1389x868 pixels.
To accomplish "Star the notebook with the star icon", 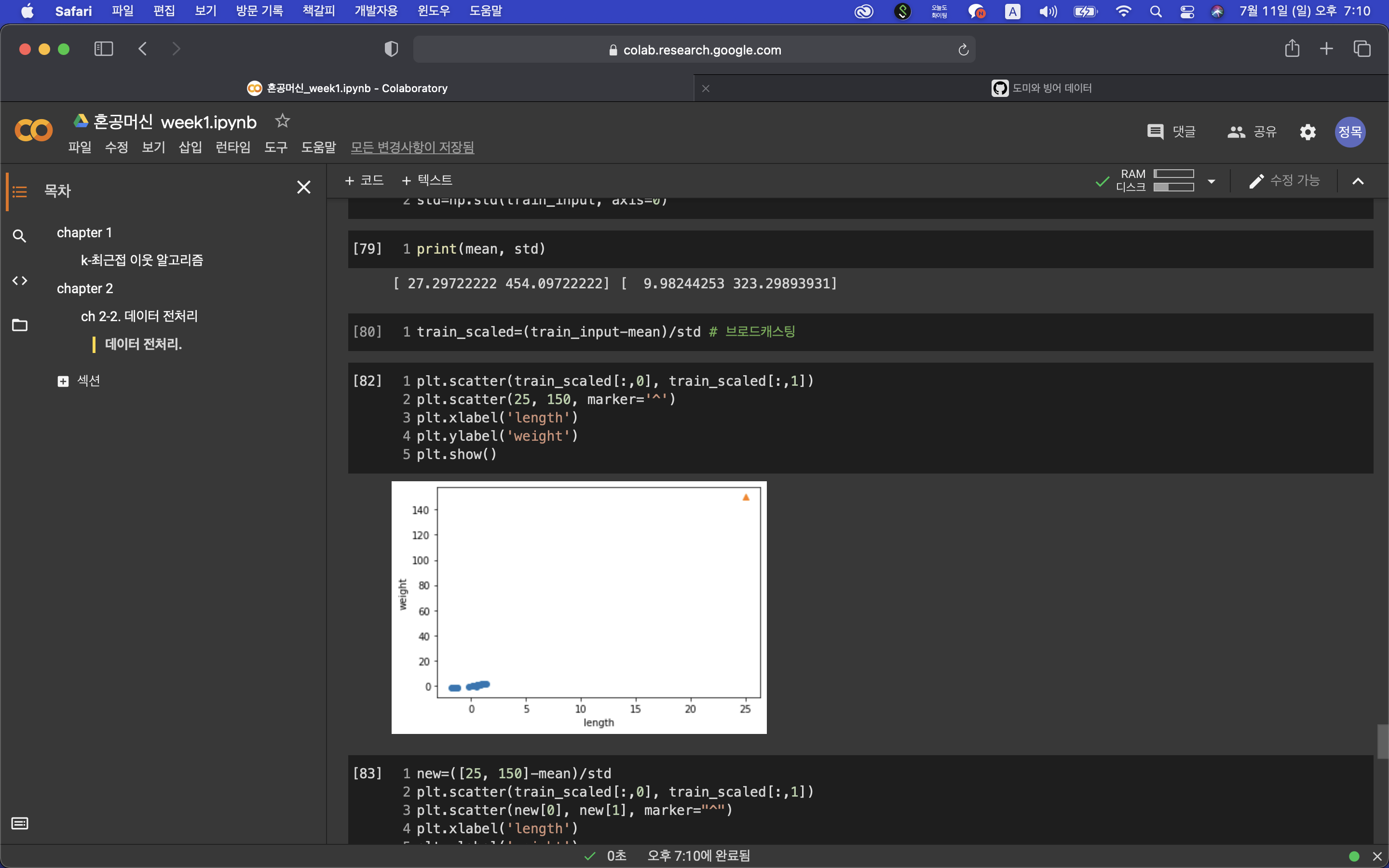I will [x=282, y=121].
